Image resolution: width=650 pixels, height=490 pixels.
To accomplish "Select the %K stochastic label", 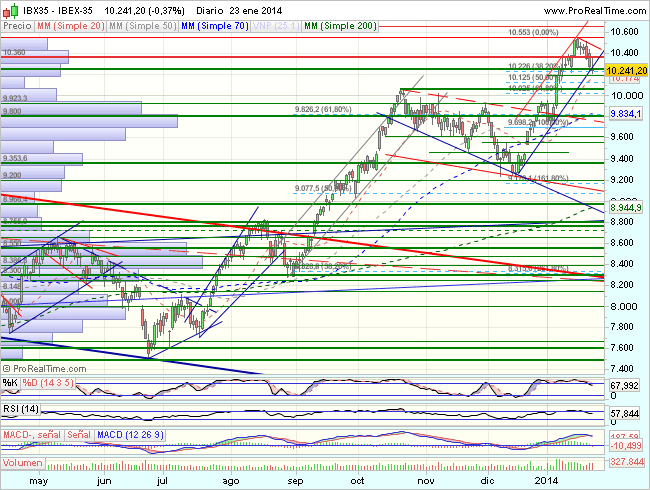I will [10, 382].
